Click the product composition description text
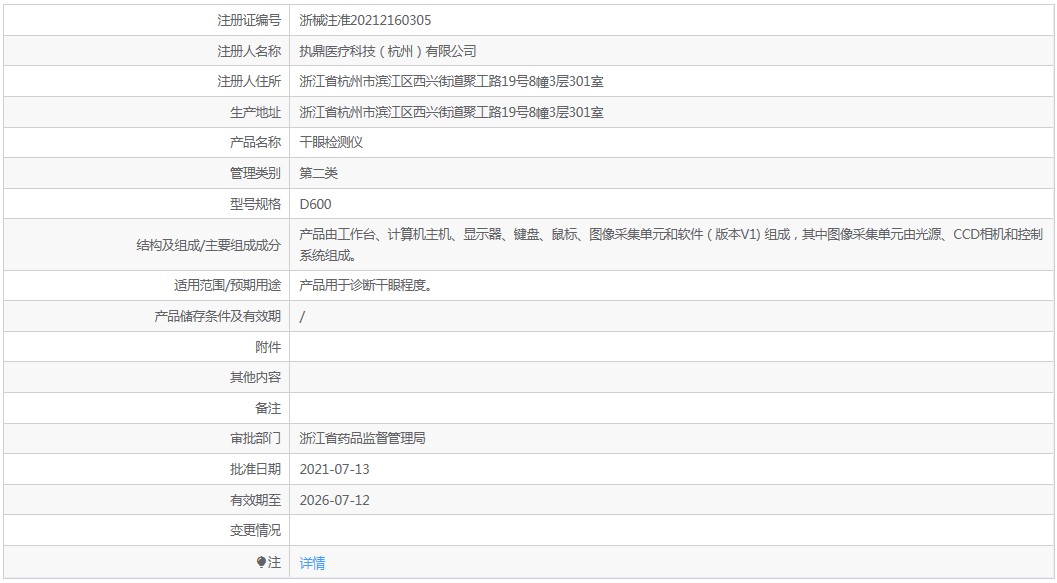The width and height of the screenshot is (1057, 583). pos(671,245)
